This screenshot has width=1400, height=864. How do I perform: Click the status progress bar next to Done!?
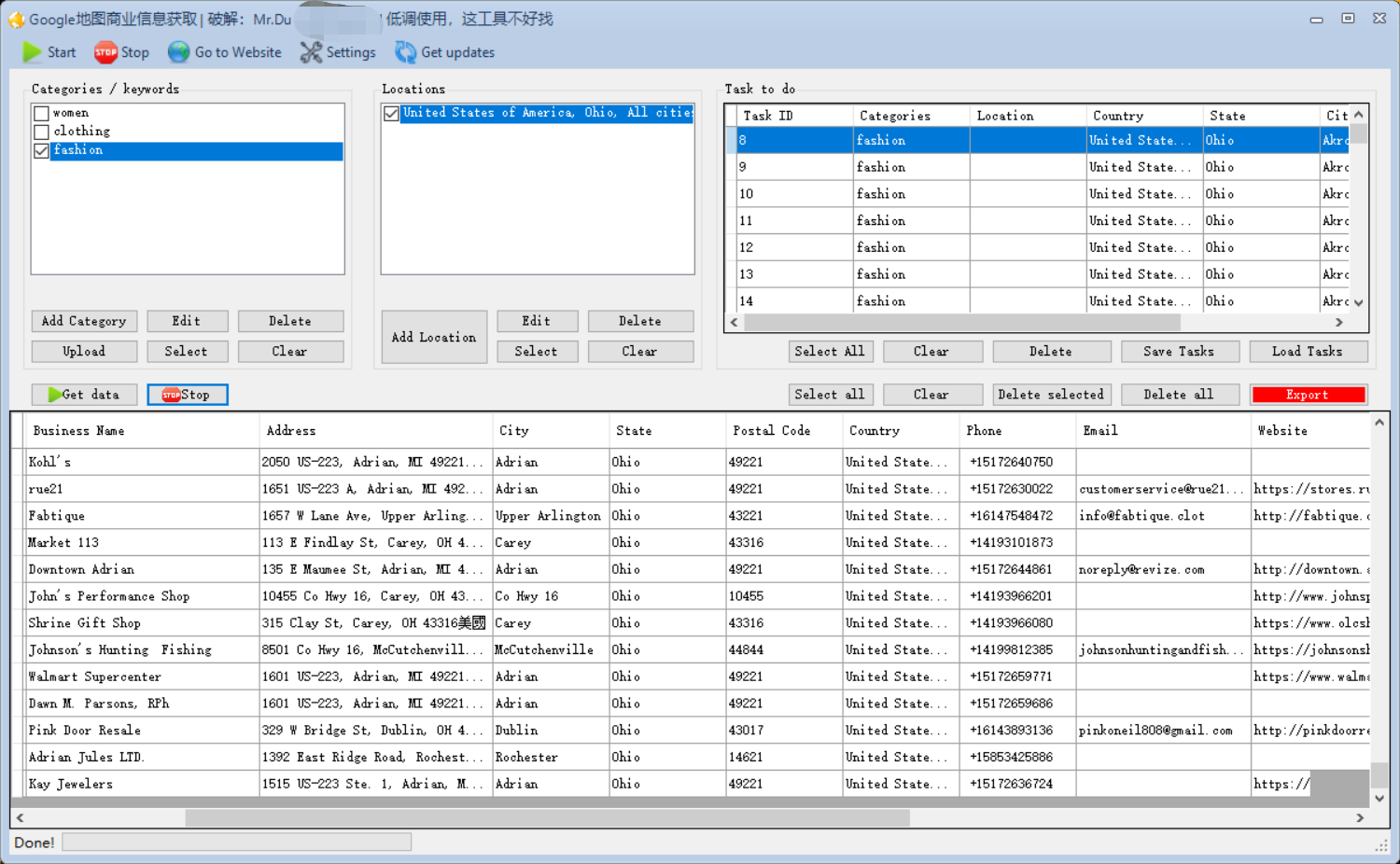point(237,843)
